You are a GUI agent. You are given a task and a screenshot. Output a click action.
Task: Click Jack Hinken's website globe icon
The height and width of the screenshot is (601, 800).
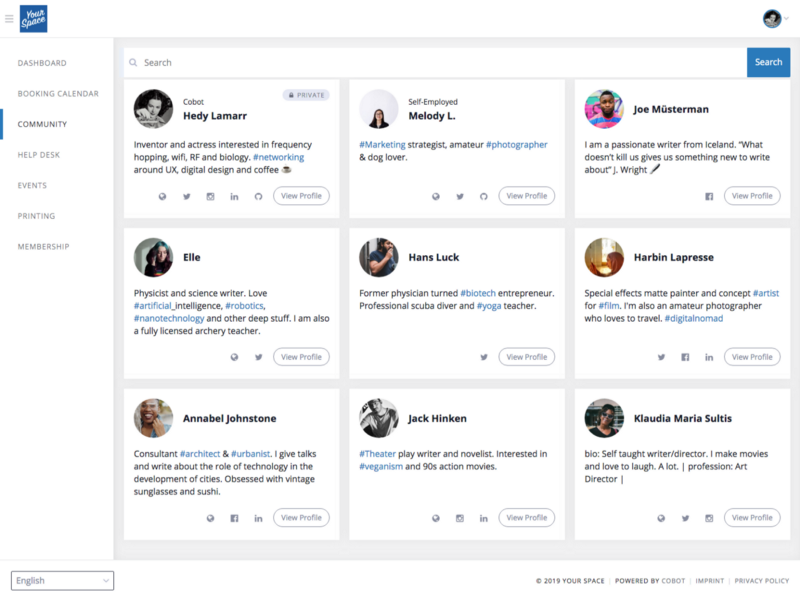click(x=436, y=518)
